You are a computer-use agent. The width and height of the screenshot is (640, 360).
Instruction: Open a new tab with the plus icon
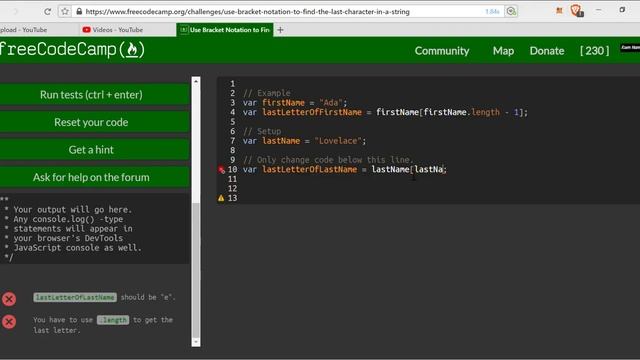tap(280, 30)
